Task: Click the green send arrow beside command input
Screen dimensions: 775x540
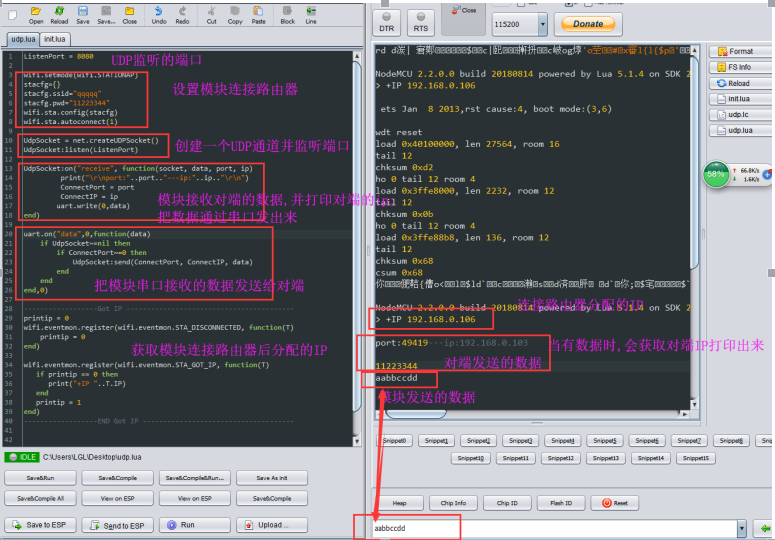Action: [764, 528]
